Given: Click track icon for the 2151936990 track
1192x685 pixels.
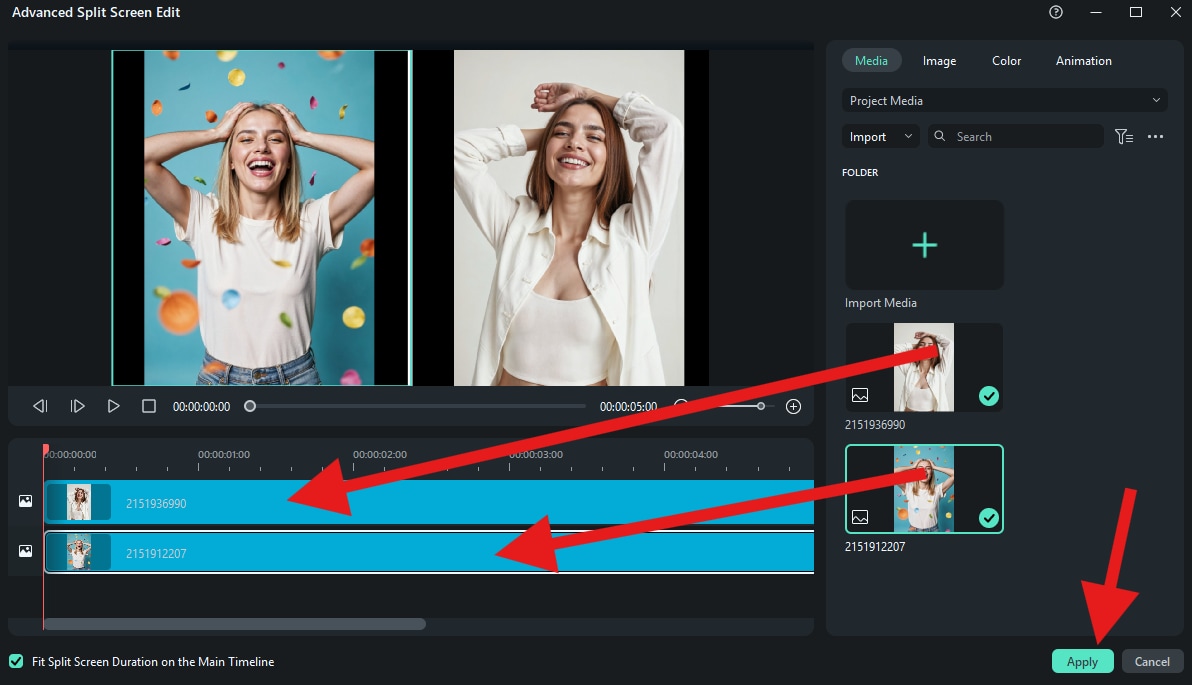Looking at the screenshot, I should [25, 501].
